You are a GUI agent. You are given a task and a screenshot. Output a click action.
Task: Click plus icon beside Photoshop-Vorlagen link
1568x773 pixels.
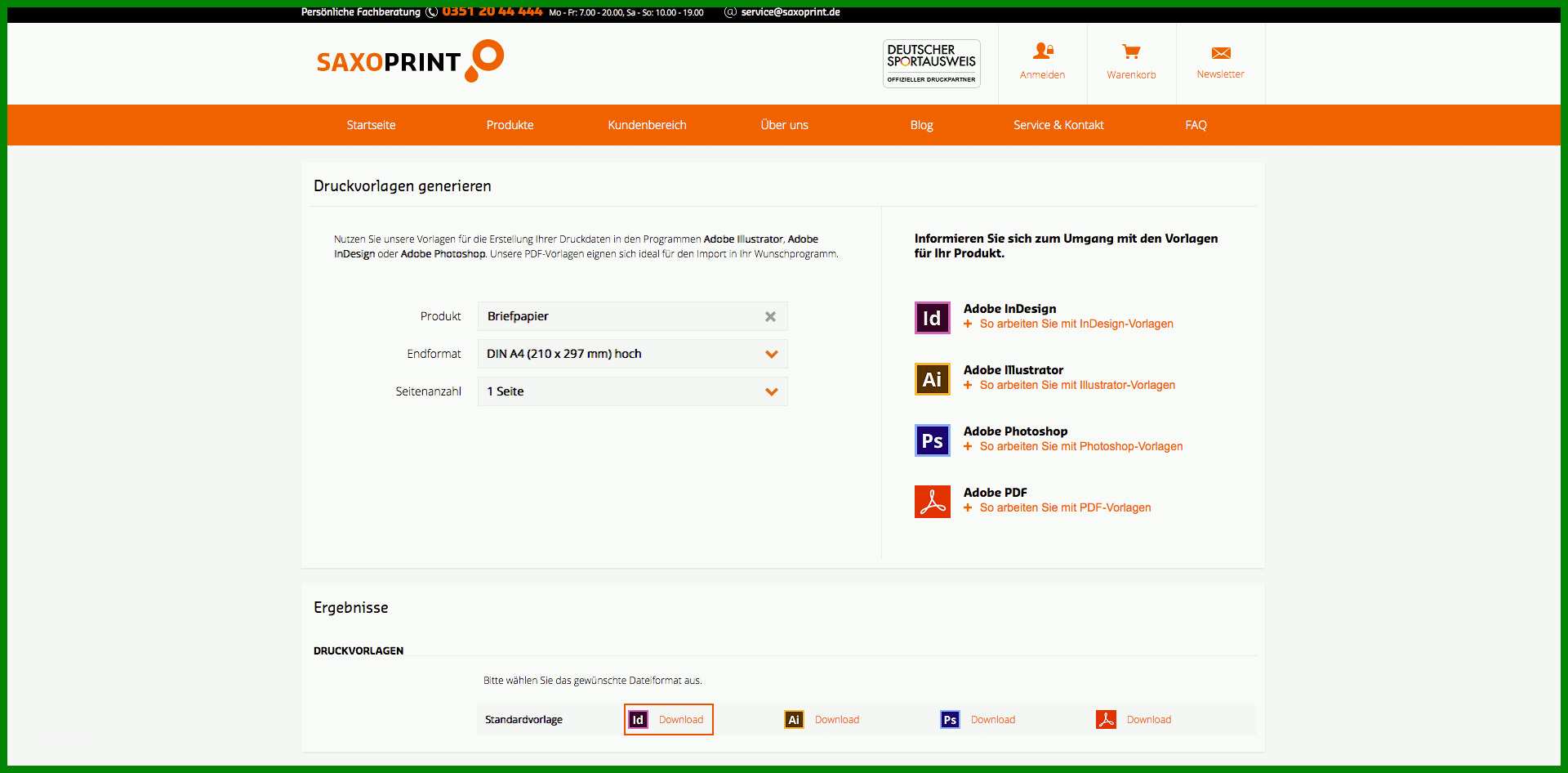tap(968, 447)
